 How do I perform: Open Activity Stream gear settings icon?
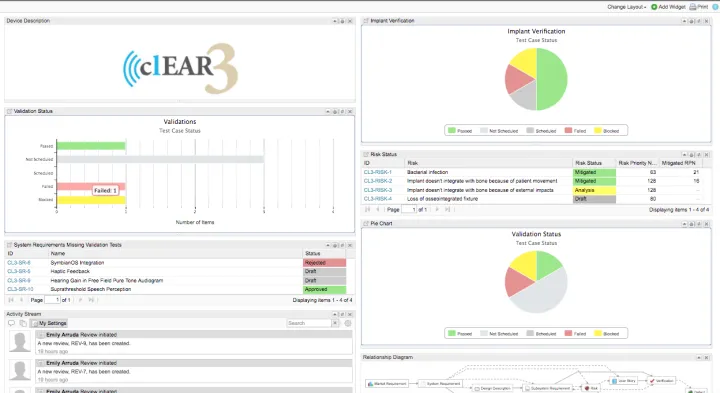point(348,323)
